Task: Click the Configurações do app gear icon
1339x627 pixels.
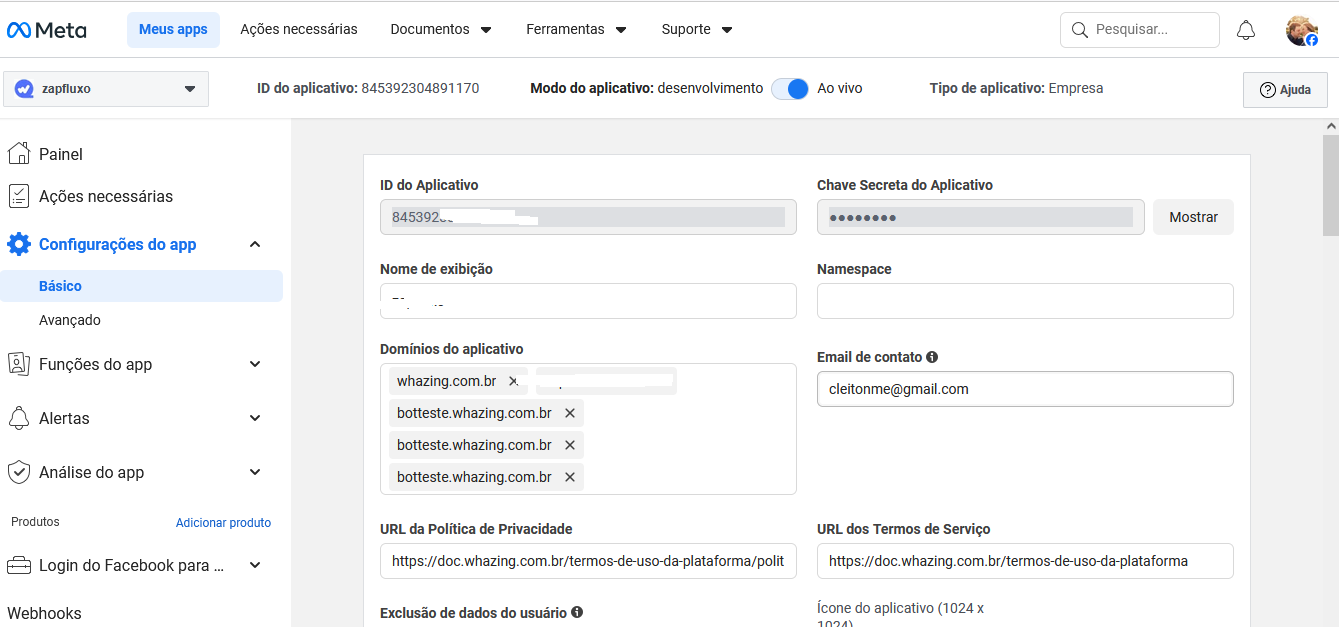Action: (18, 244)
